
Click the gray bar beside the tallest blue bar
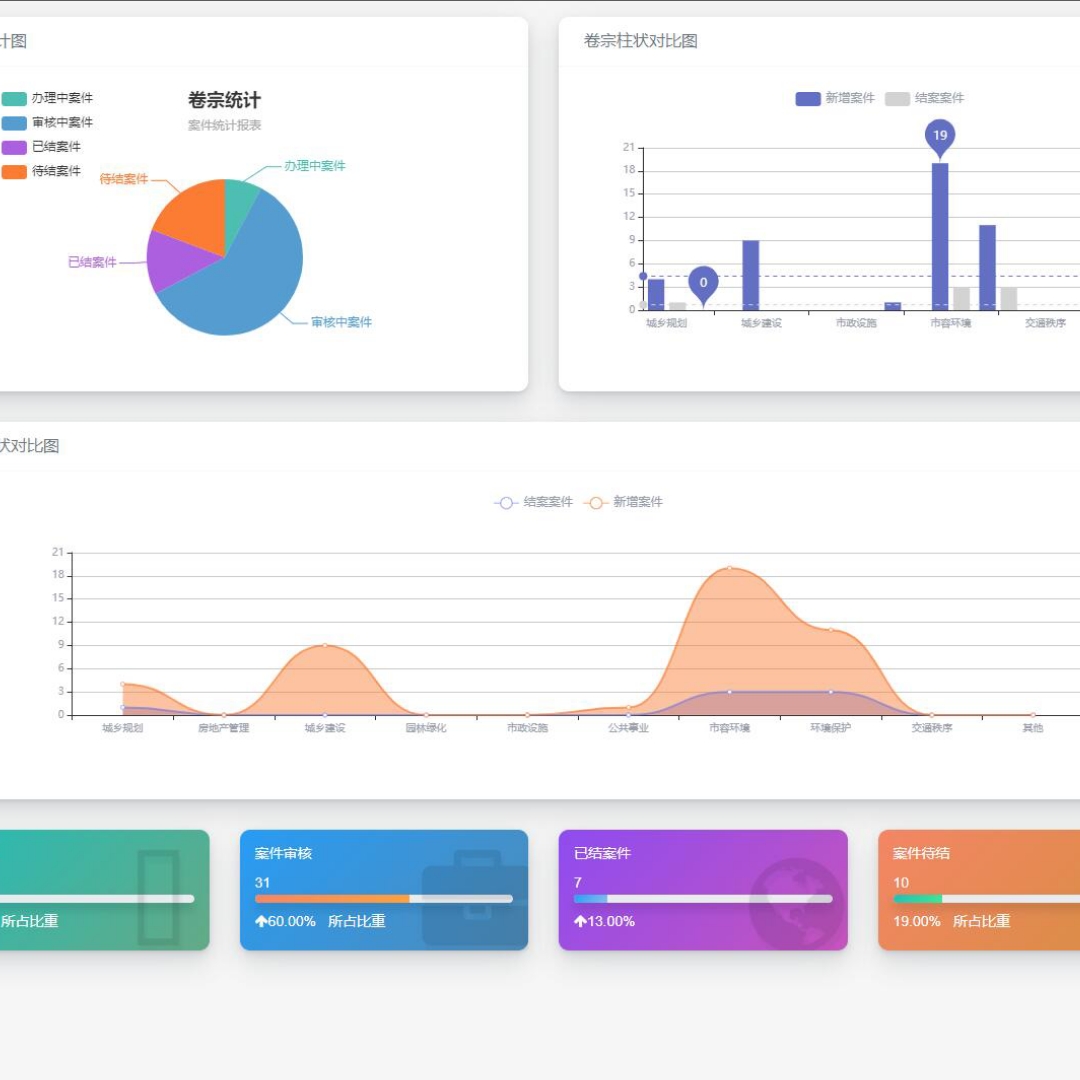tap(962, 298)
